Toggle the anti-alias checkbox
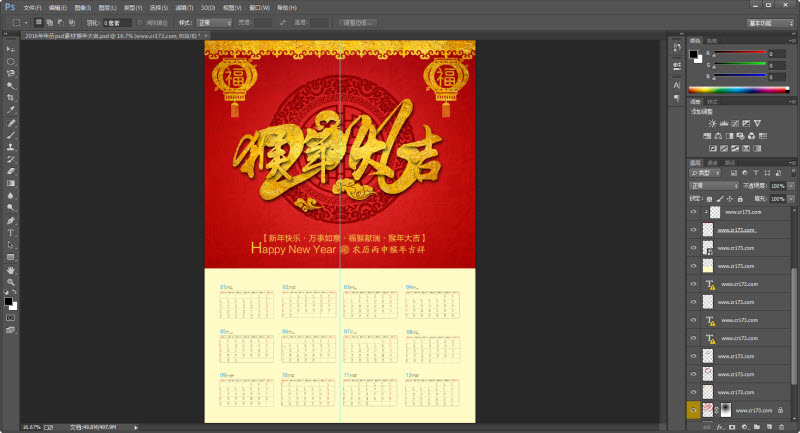Screen dimensions: 800x433 pos(140,23)
